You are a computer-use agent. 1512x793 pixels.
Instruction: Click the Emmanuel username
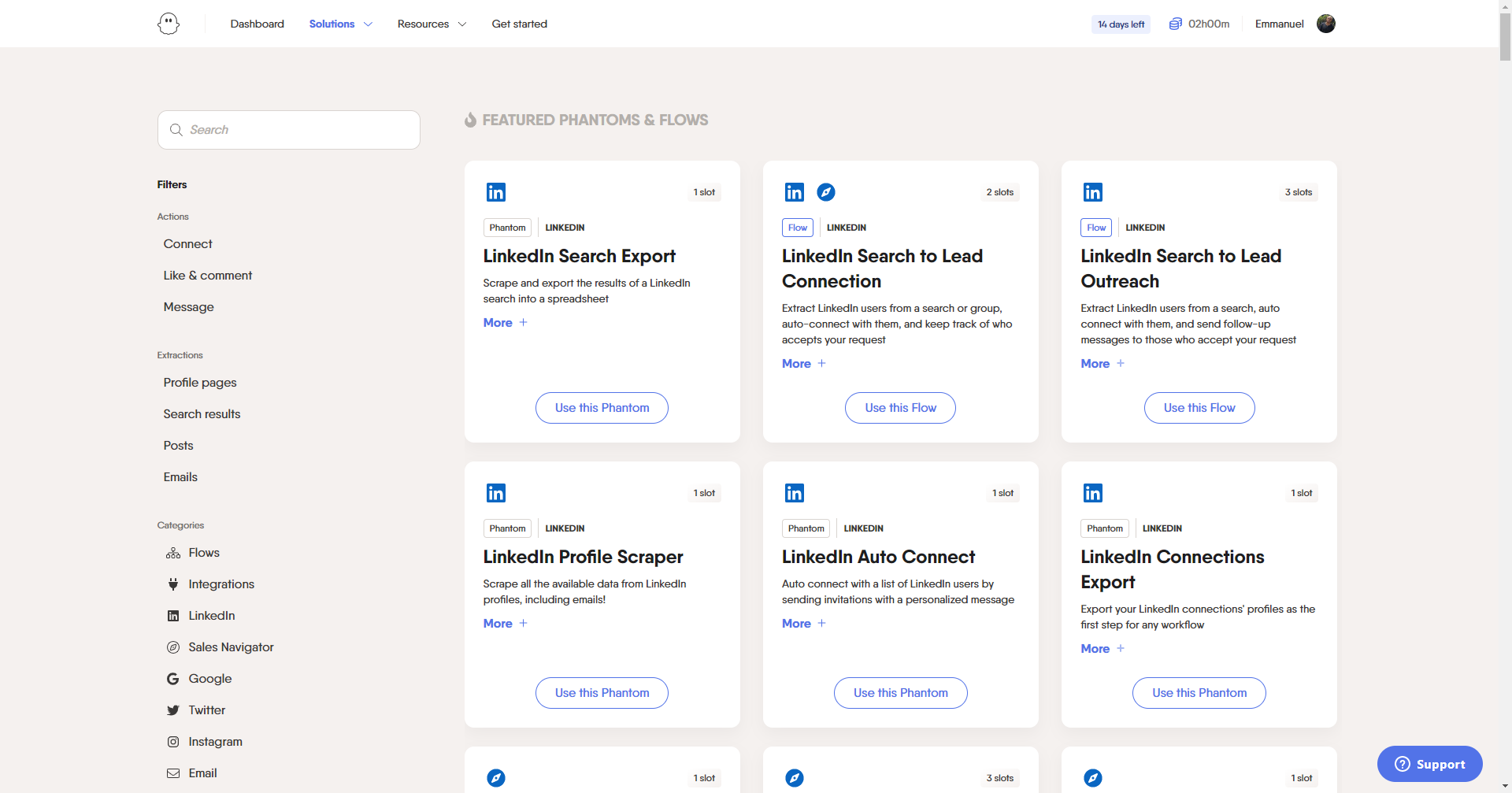pos(1279,24)
